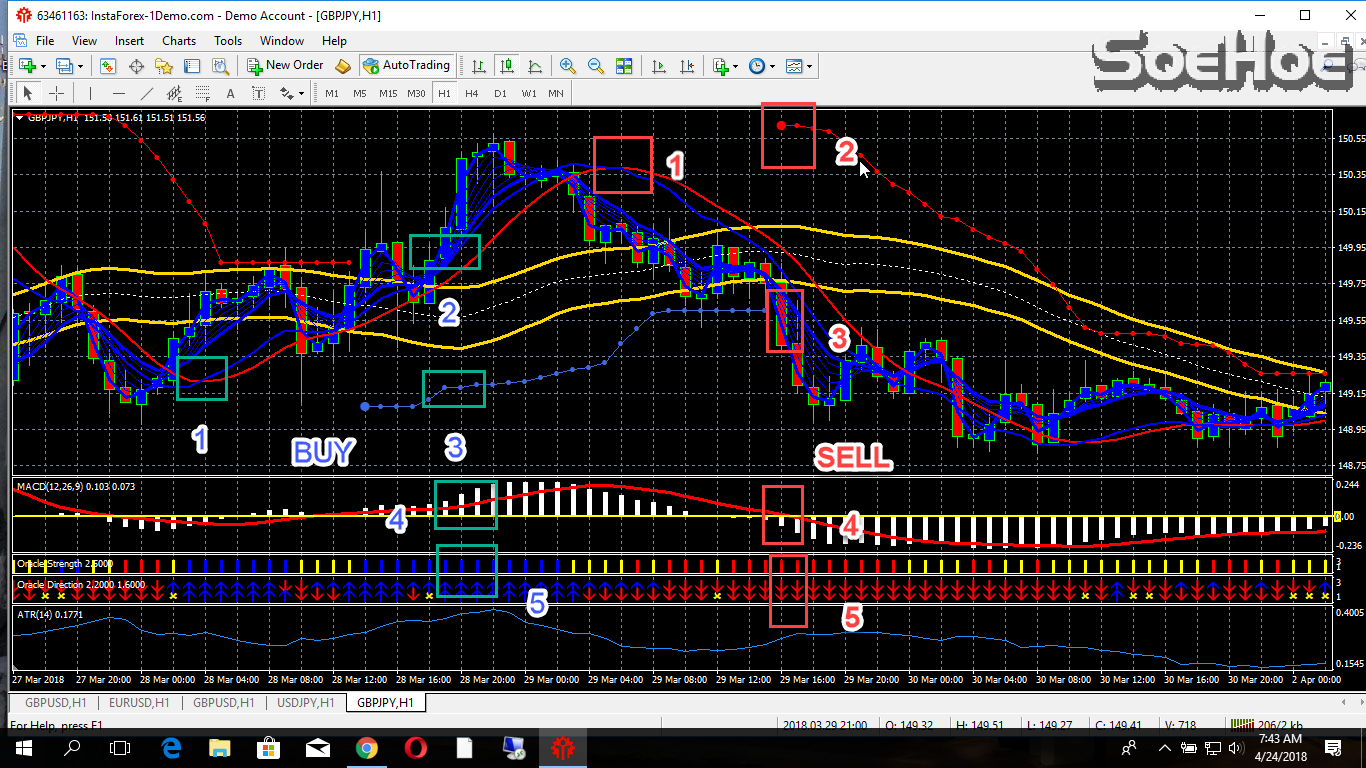Select the Crosshair tool
This screenshot has width=1366, height=768.
click(x=56, y=92)
